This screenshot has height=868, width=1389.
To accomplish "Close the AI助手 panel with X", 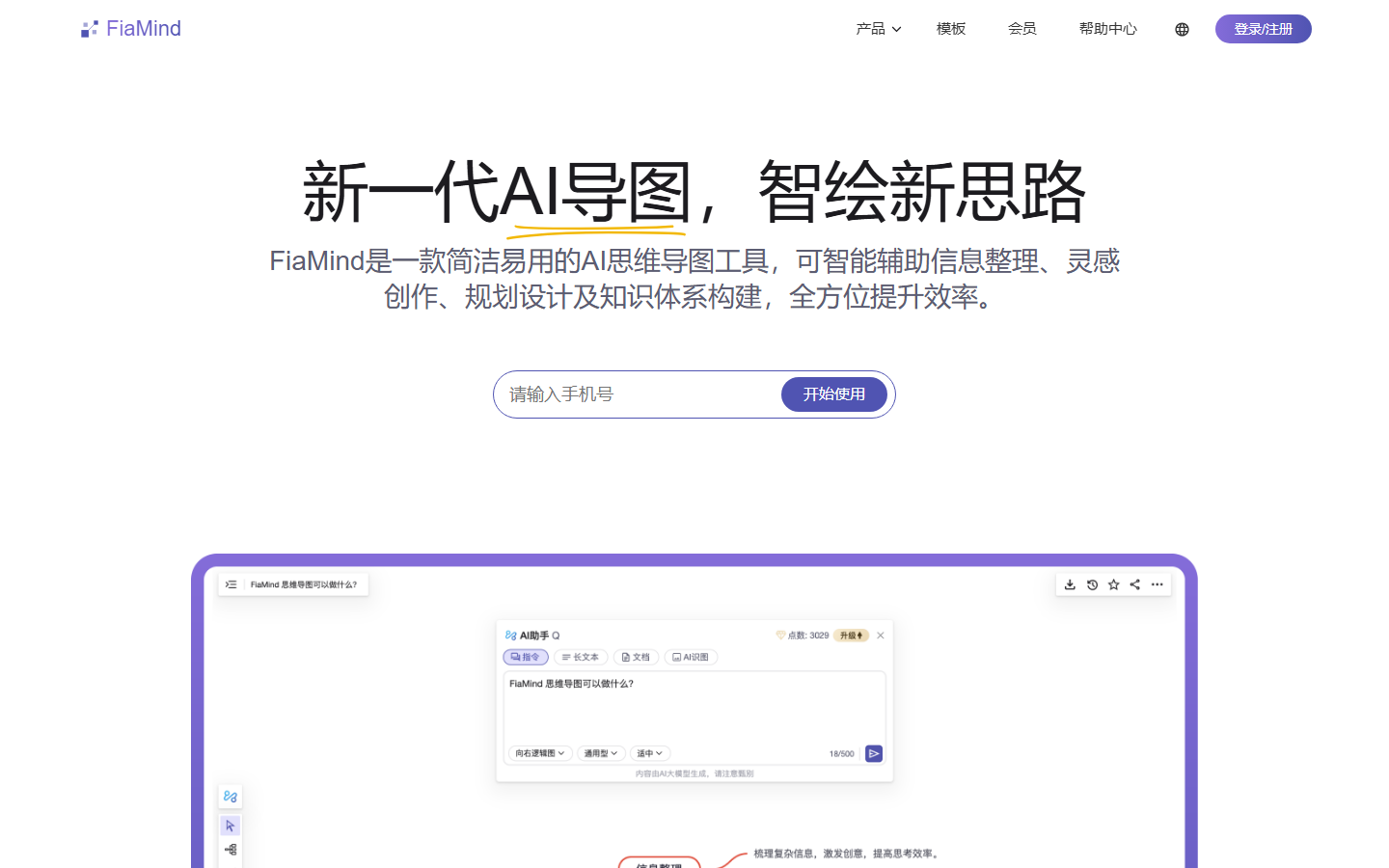I will click(x=881, y=636).
